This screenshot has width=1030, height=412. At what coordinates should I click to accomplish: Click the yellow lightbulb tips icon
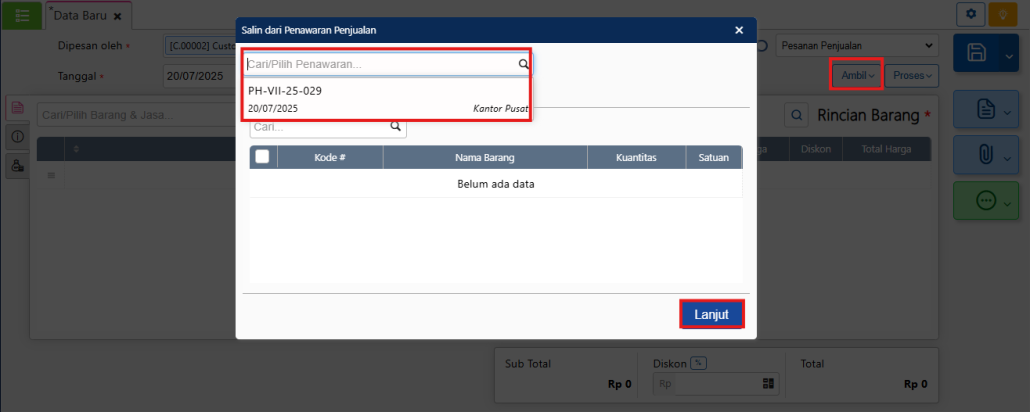click(x=1001, y=14)
